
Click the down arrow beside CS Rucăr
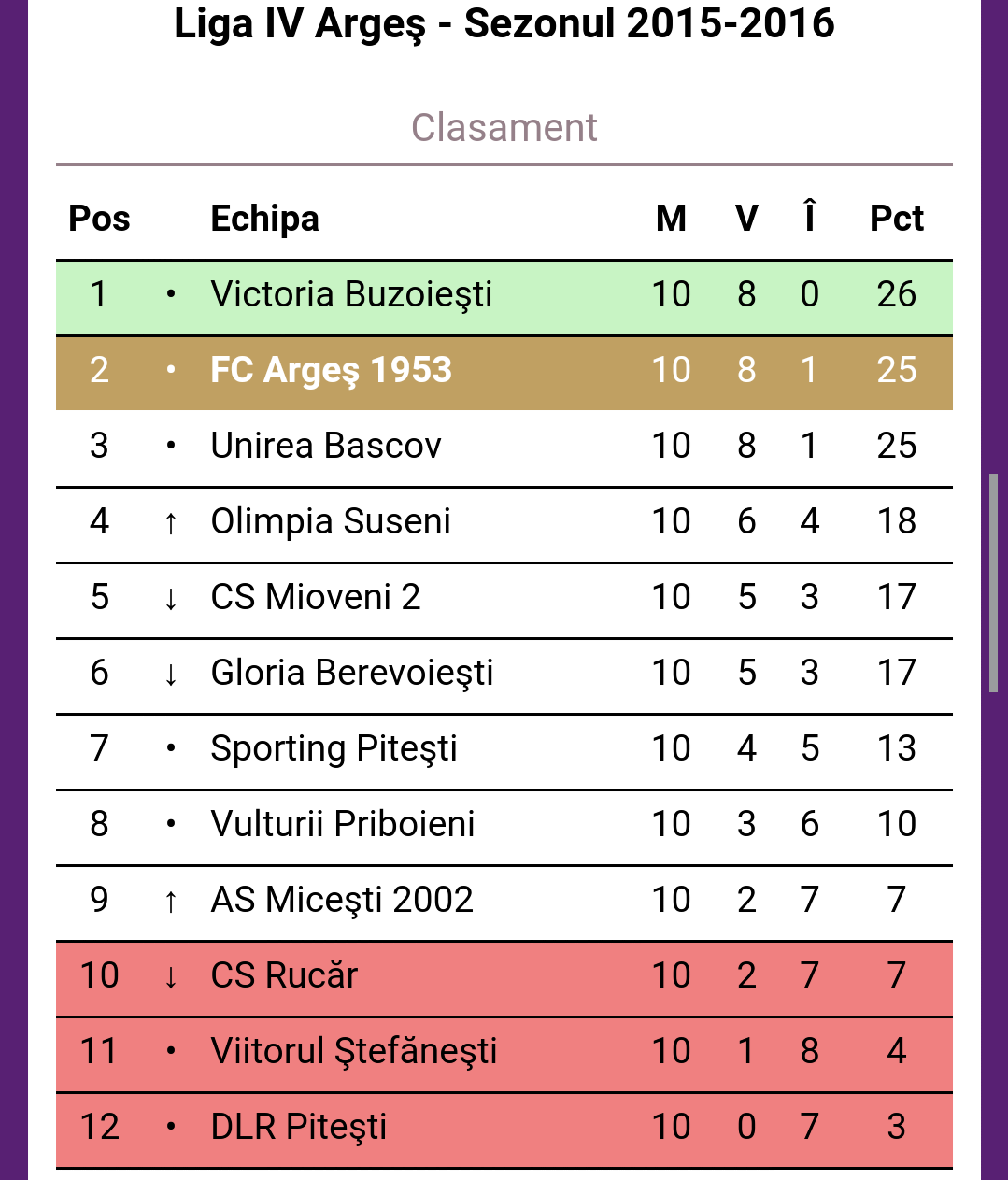click(170, 976)
